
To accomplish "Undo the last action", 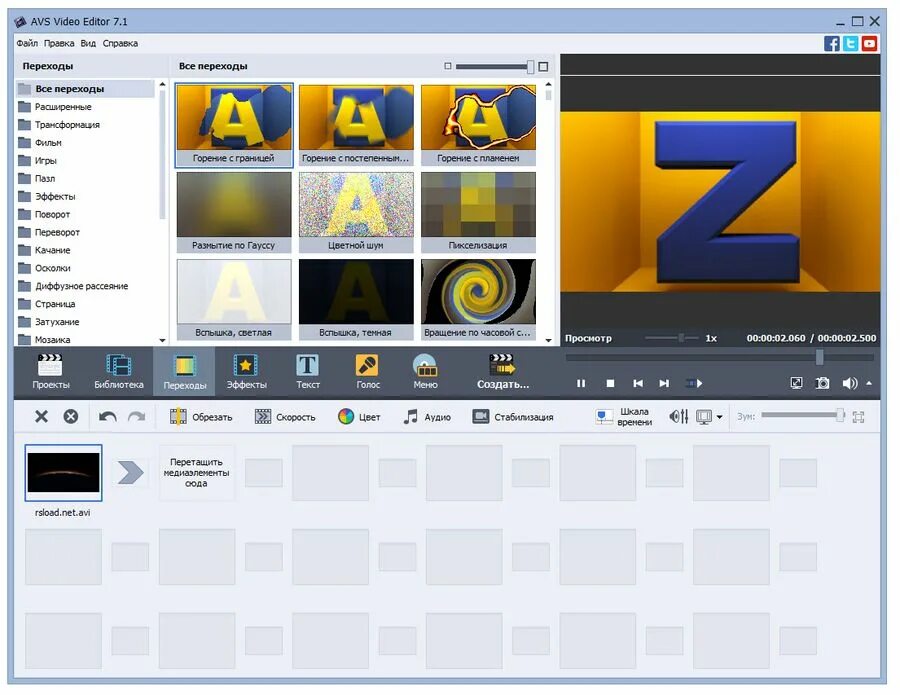I will 107,417.
